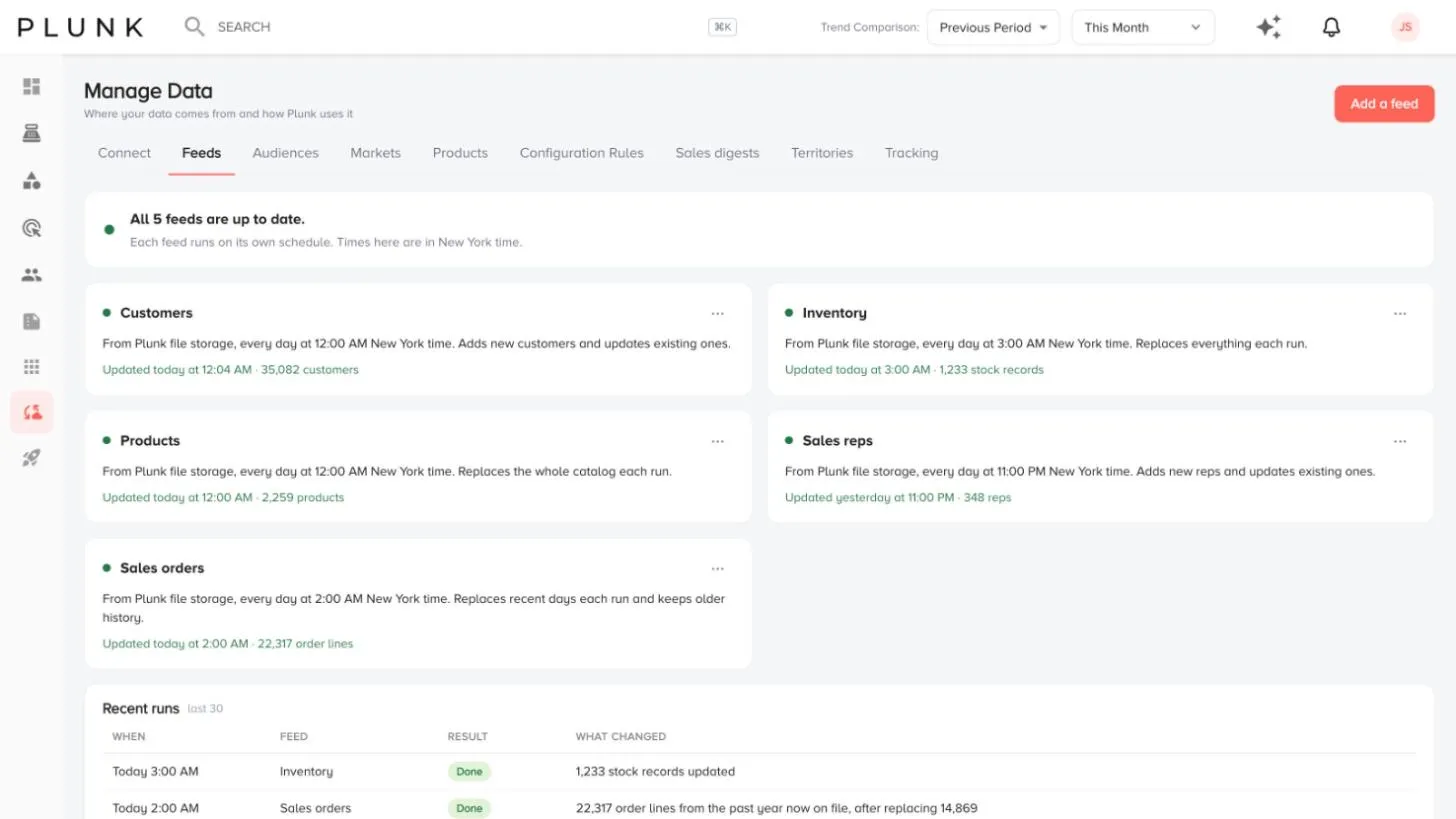Open the Markets tab
This screenshot has width=1456, height=819.
[x=375, y=153]
